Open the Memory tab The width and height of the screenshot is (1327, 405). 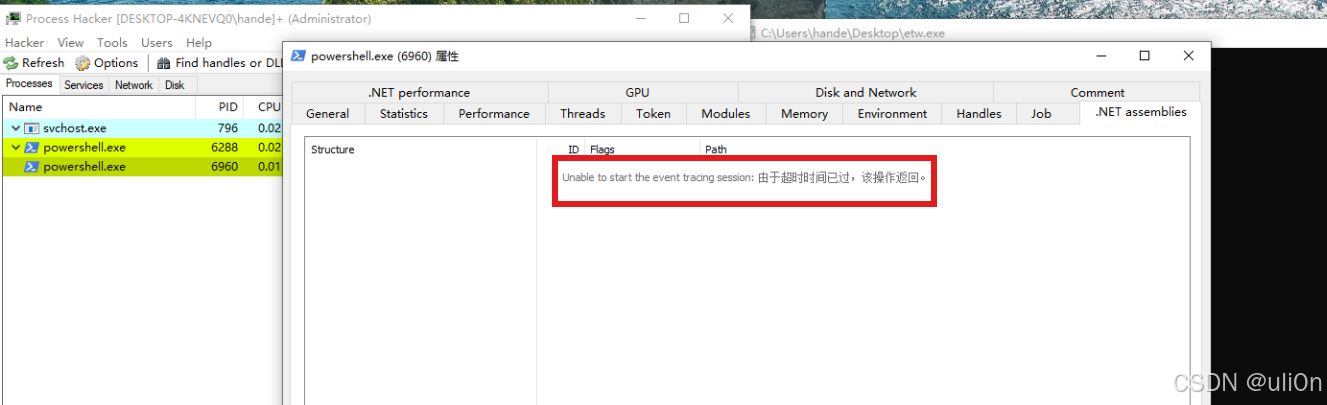(805, 114)
